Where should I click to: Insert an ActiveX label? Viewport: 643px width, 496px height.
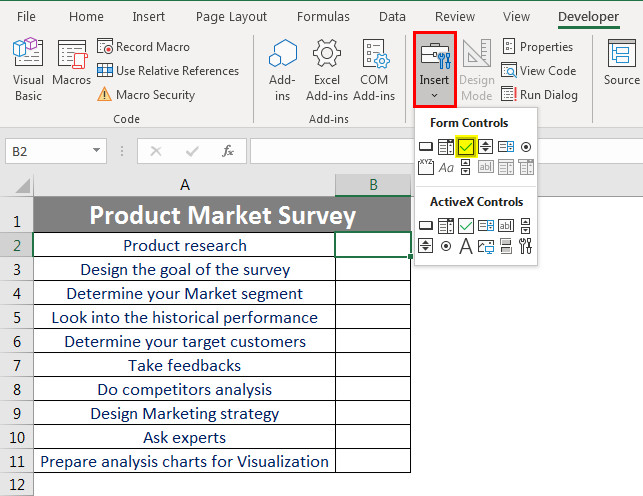tap(466, 246)
